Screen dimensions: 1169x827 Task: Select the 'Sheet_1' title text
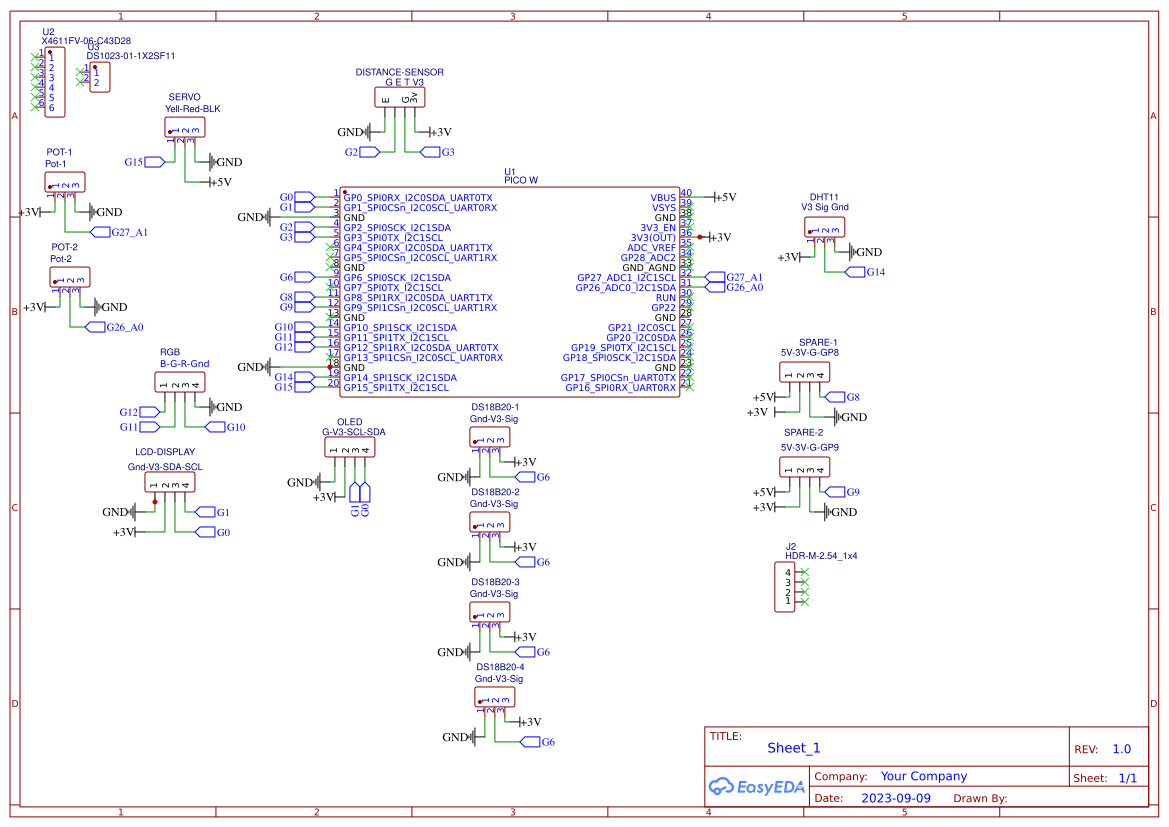[793, 748]
